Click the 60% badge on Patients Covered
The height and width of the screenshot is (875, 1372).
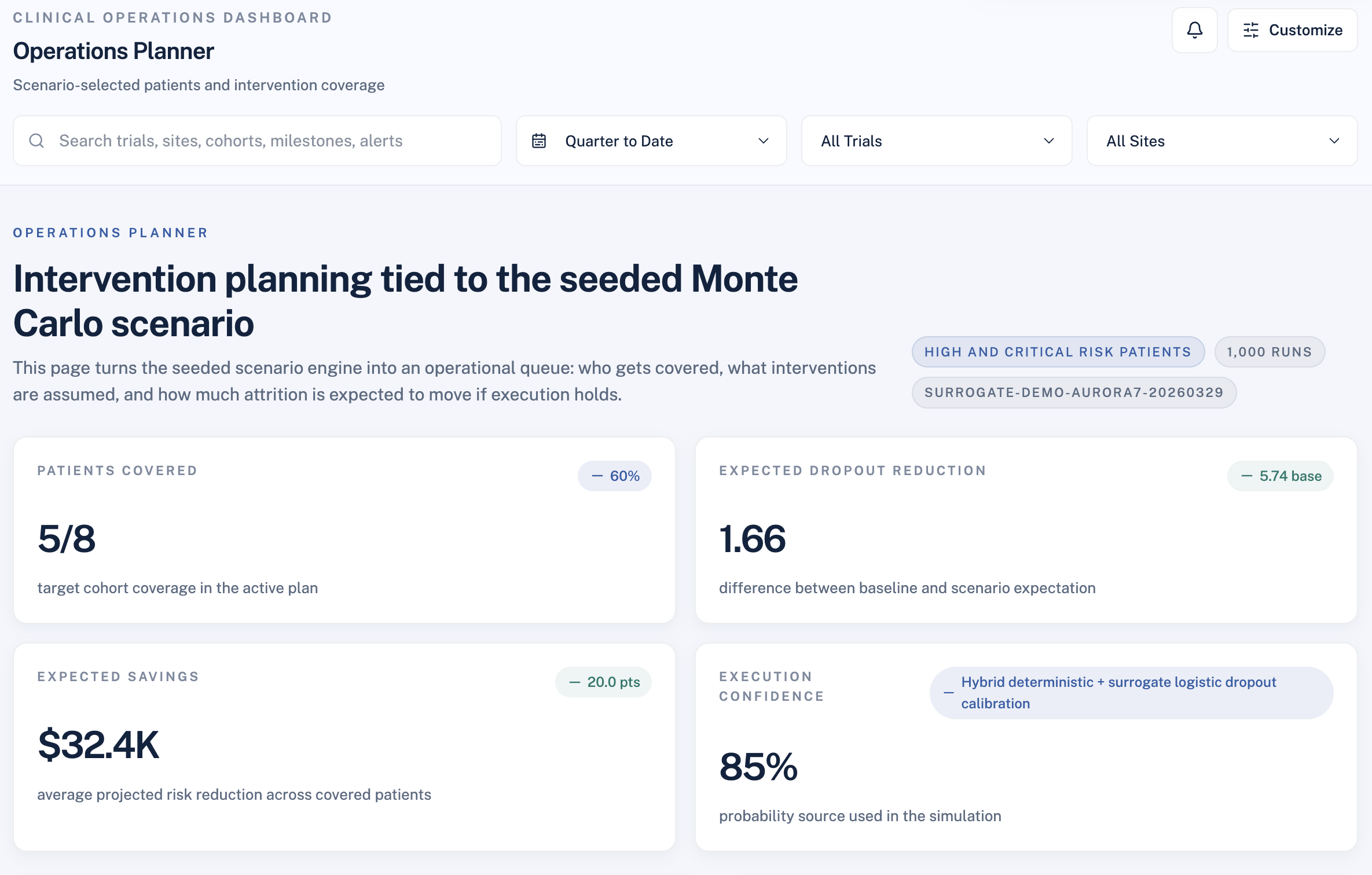pos(615,476)
